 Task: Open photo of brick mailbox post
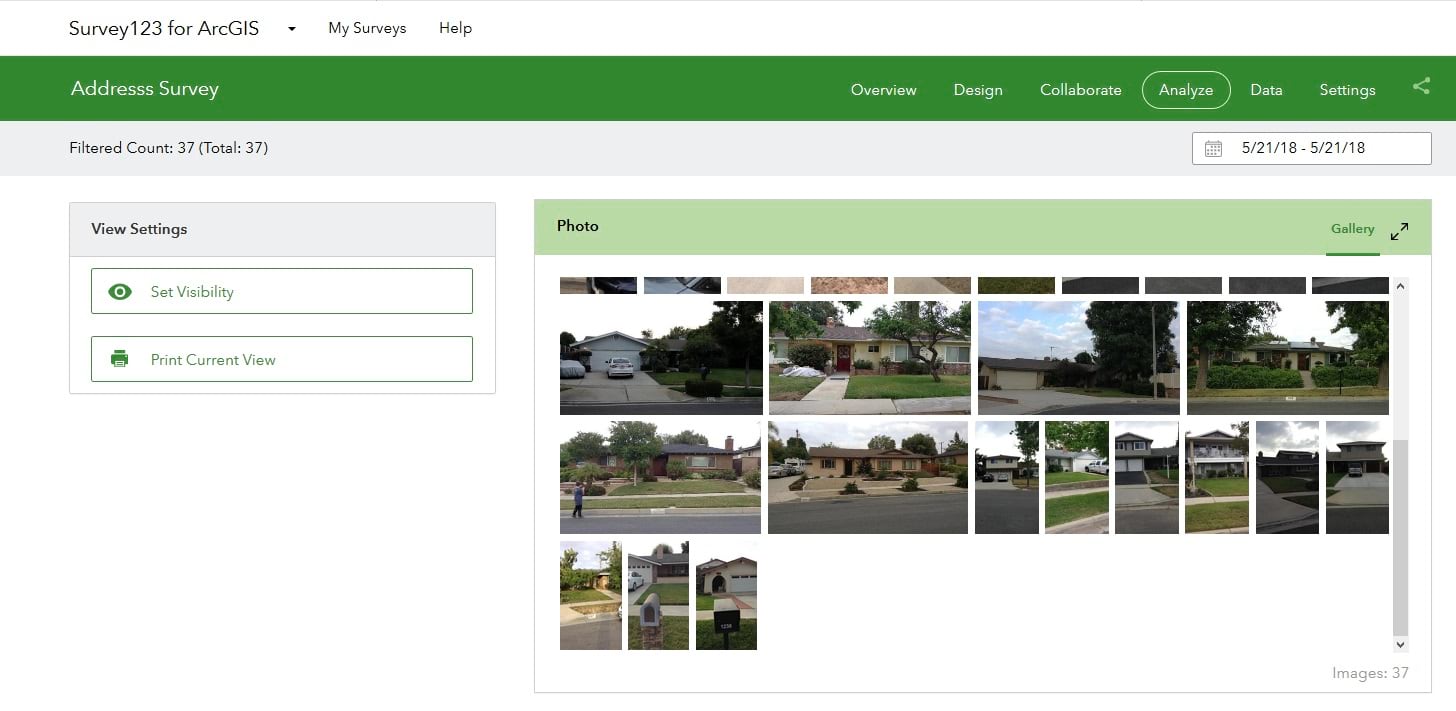pos(658,596)
